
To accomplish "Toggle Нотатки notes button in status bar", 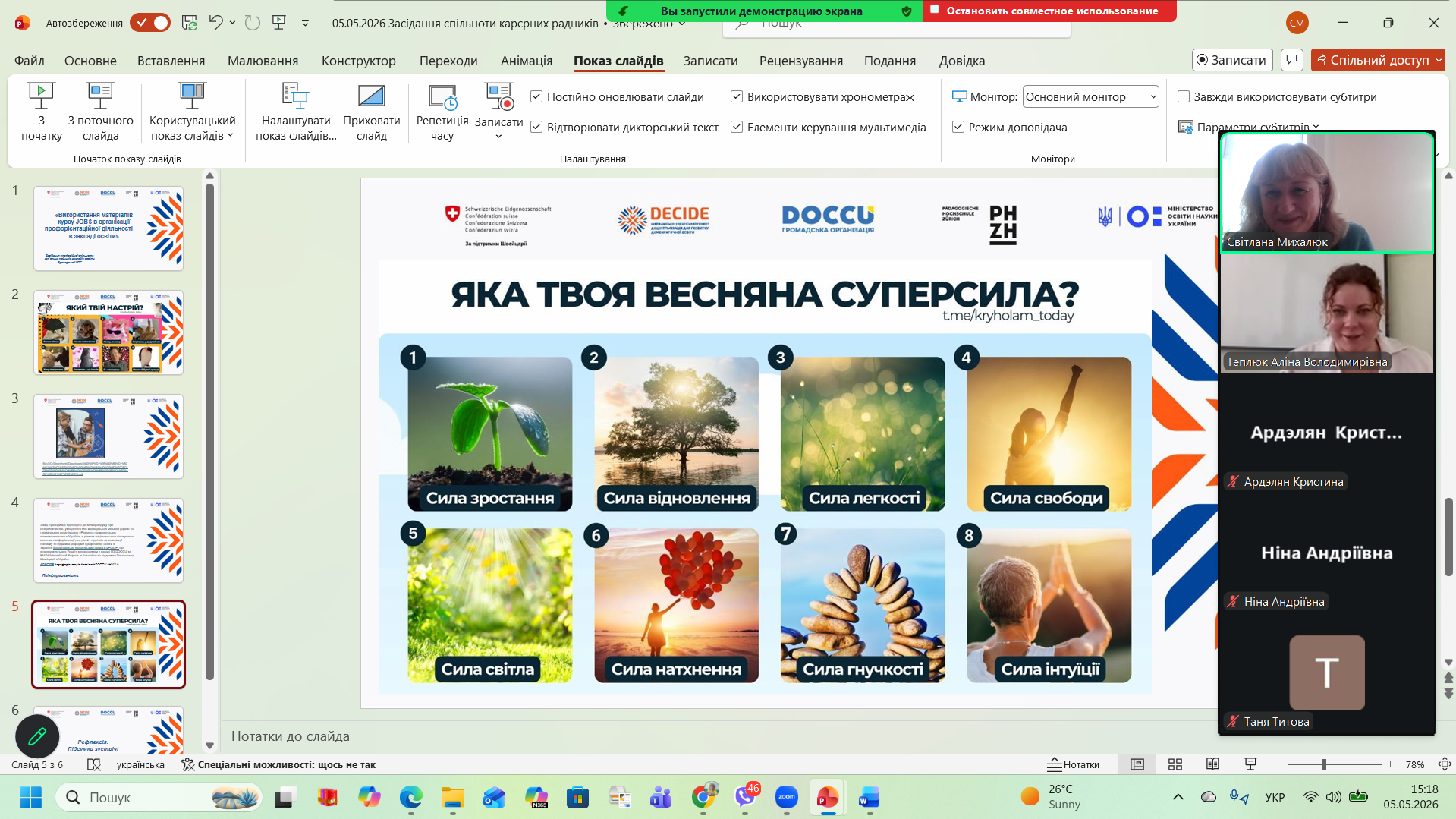I will pos(1074,764).
